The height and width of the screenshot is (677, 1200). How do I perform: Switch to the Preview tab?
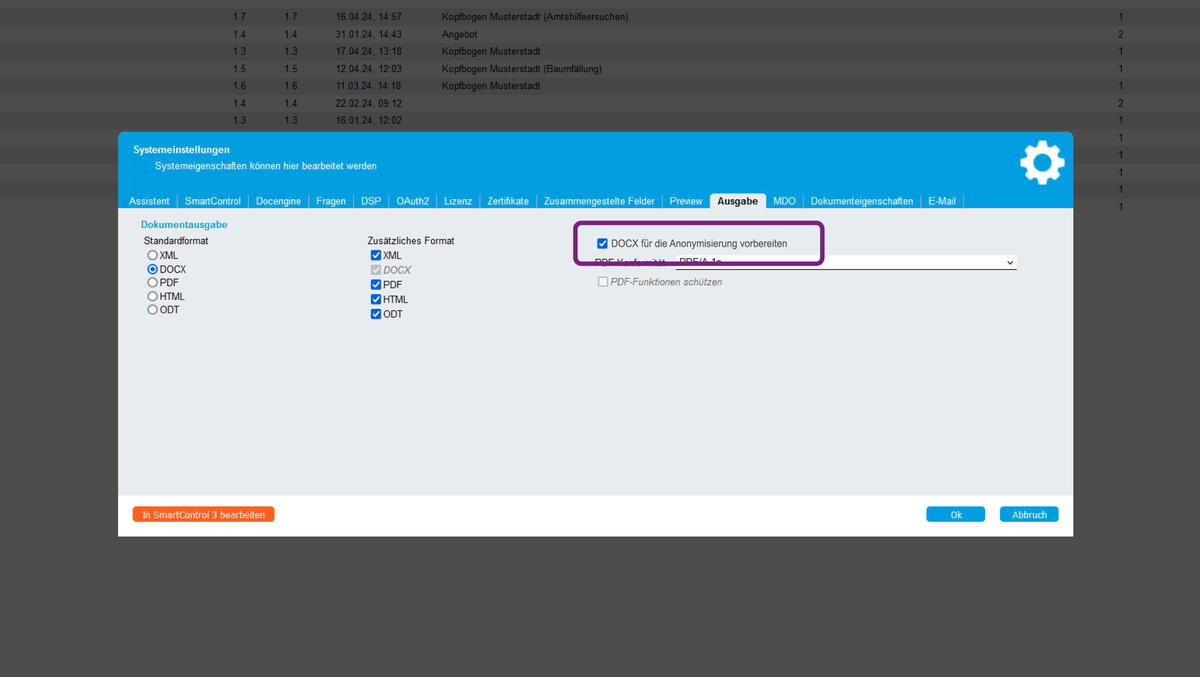coord(685,201)
